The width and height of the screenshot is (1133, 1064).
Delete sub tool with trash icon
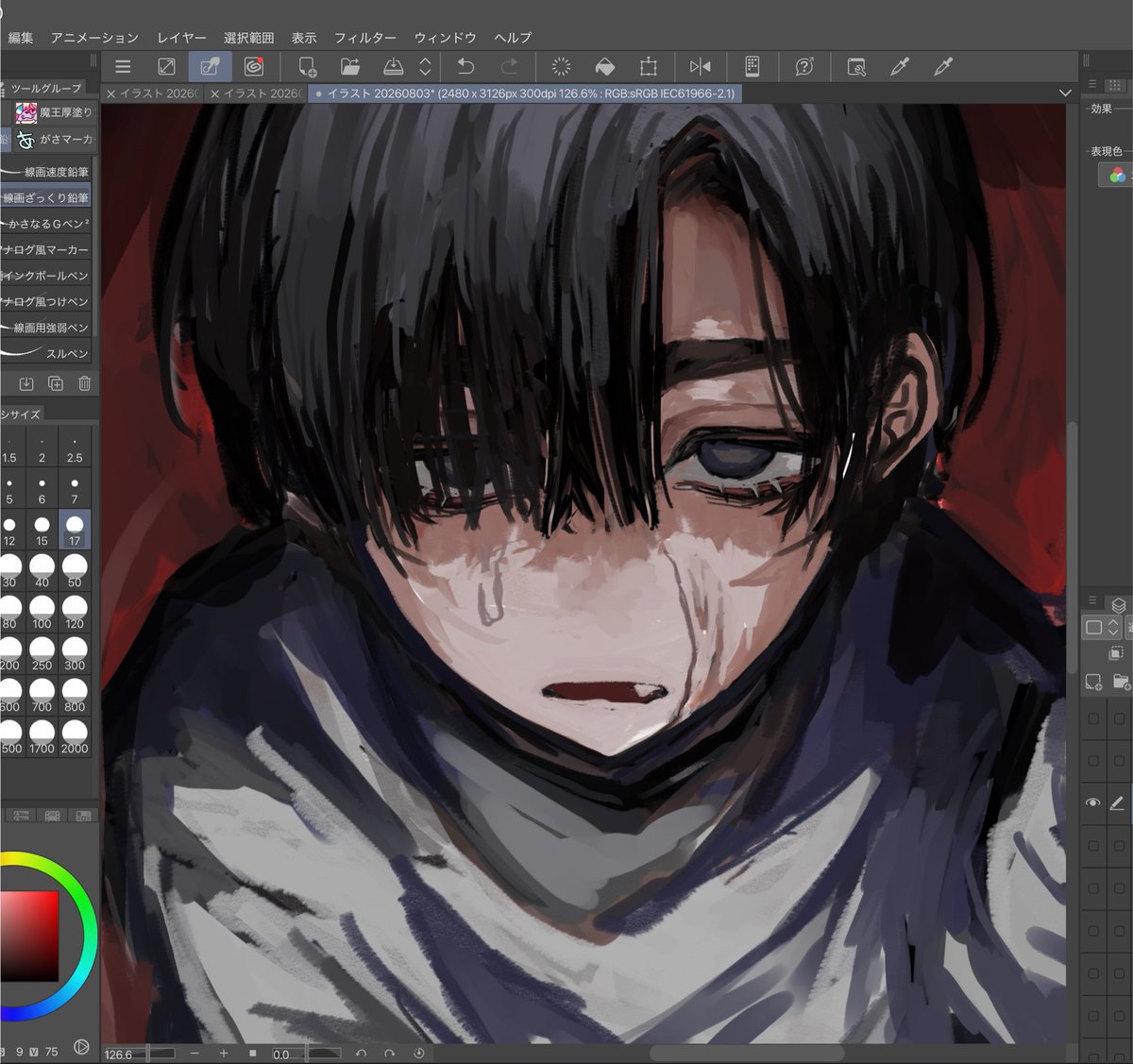point(84,383)
